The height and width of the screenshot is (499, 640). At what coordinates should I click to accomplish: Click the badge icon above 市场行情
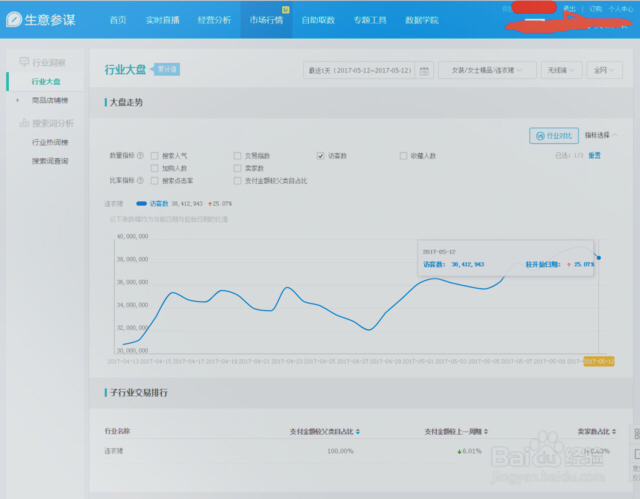coord(286,9)
